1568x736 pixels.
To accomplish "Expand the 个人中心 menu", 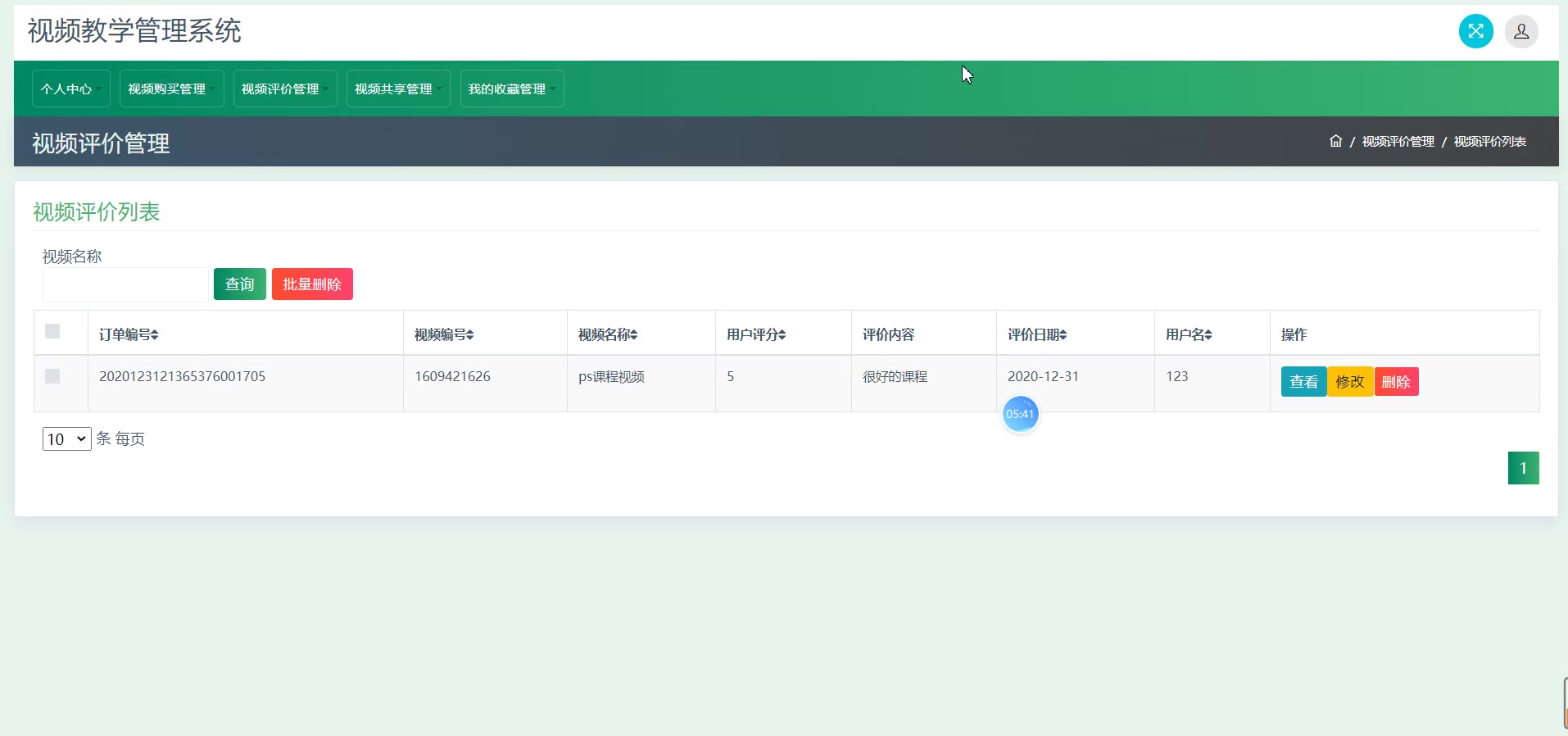I will [70, 89].
